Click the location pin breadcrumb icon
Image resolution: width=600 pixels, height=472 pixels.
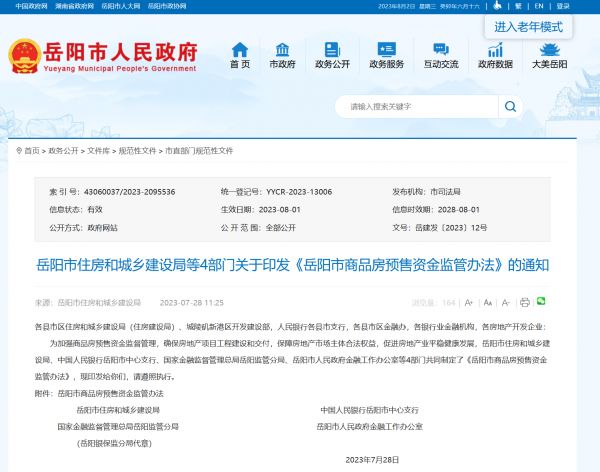point(19,151)
